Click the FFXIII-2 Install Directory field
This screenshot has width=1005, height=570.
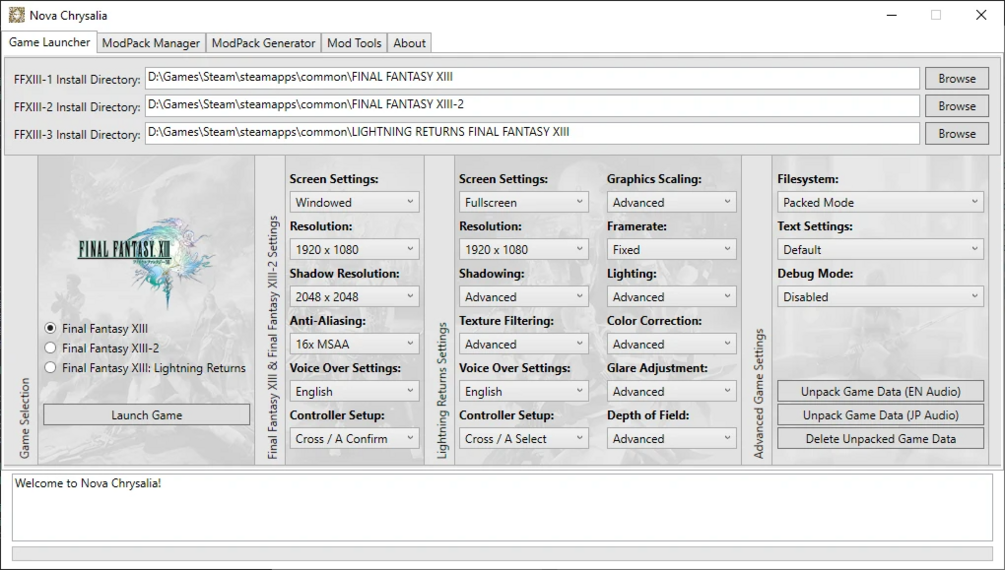pos(532,106)
